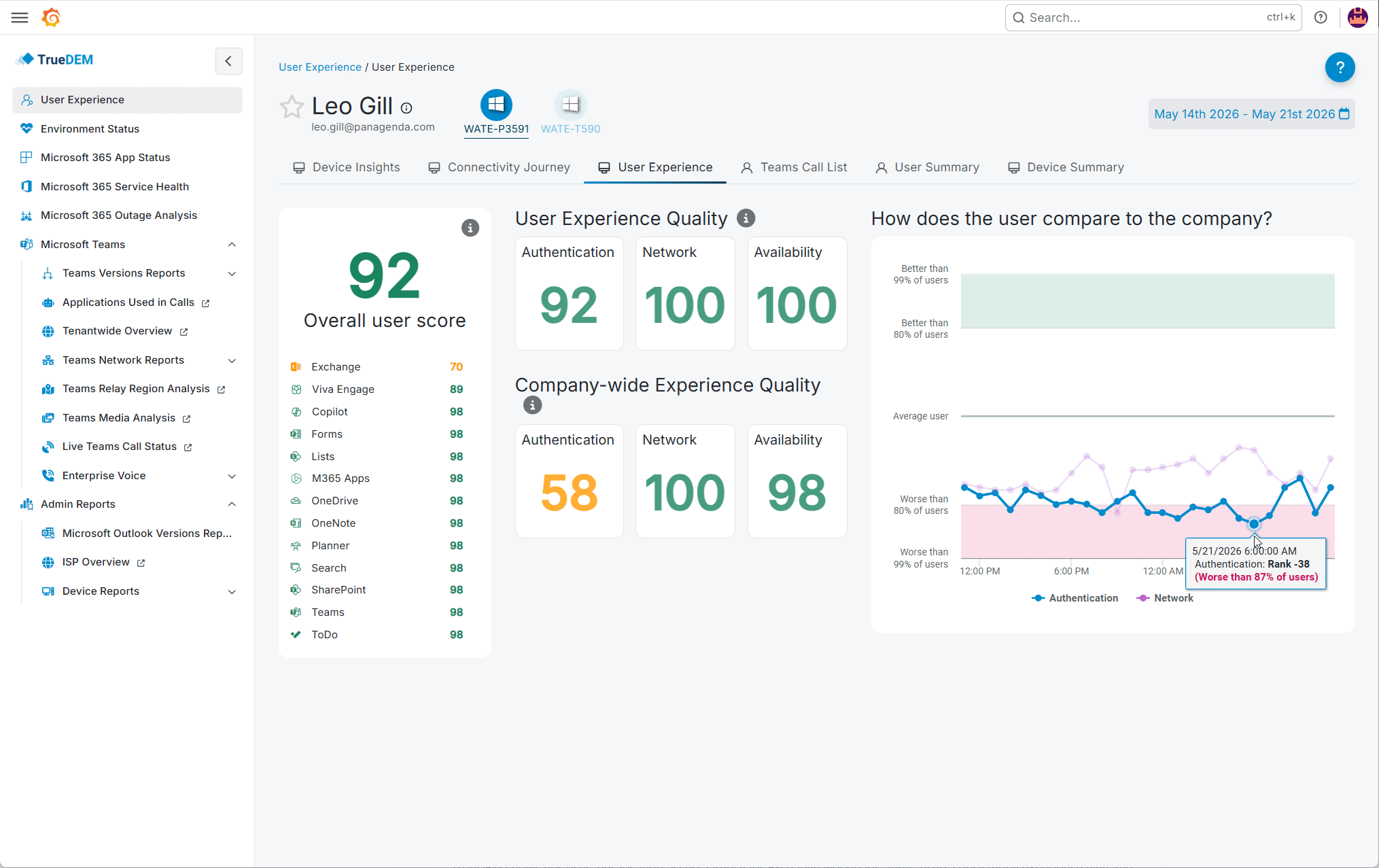
Task: Show info for Overall user score
Action: click(x=470, y=228)
